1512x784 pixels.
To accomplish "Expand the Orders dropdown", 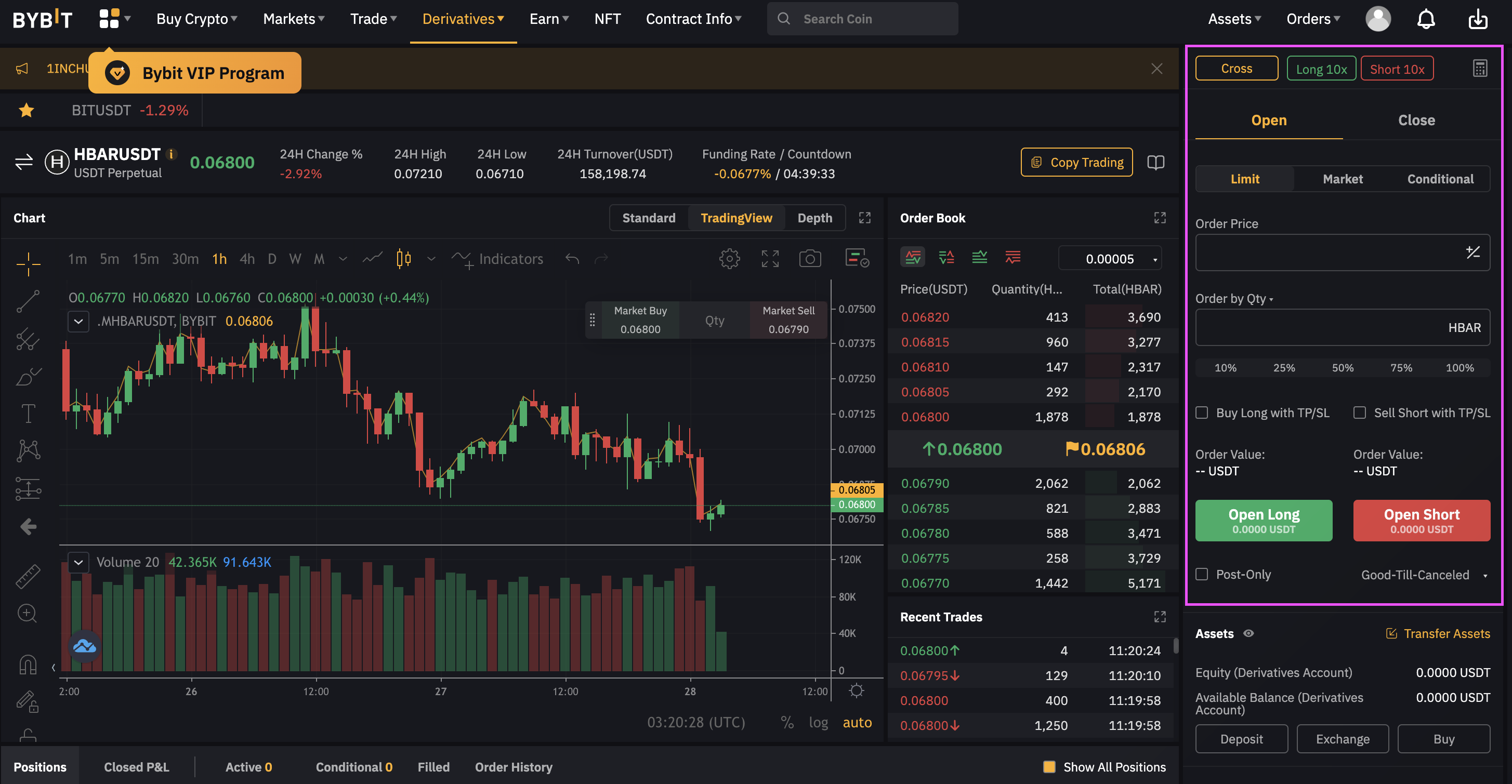I will point(1313,19).
